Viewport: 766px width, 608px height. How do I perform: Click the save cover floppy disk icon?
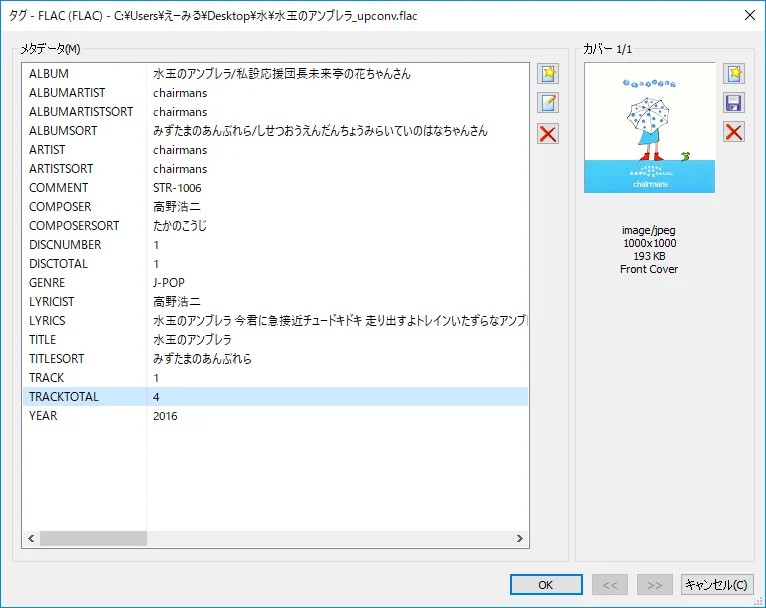tap(734, 103)
